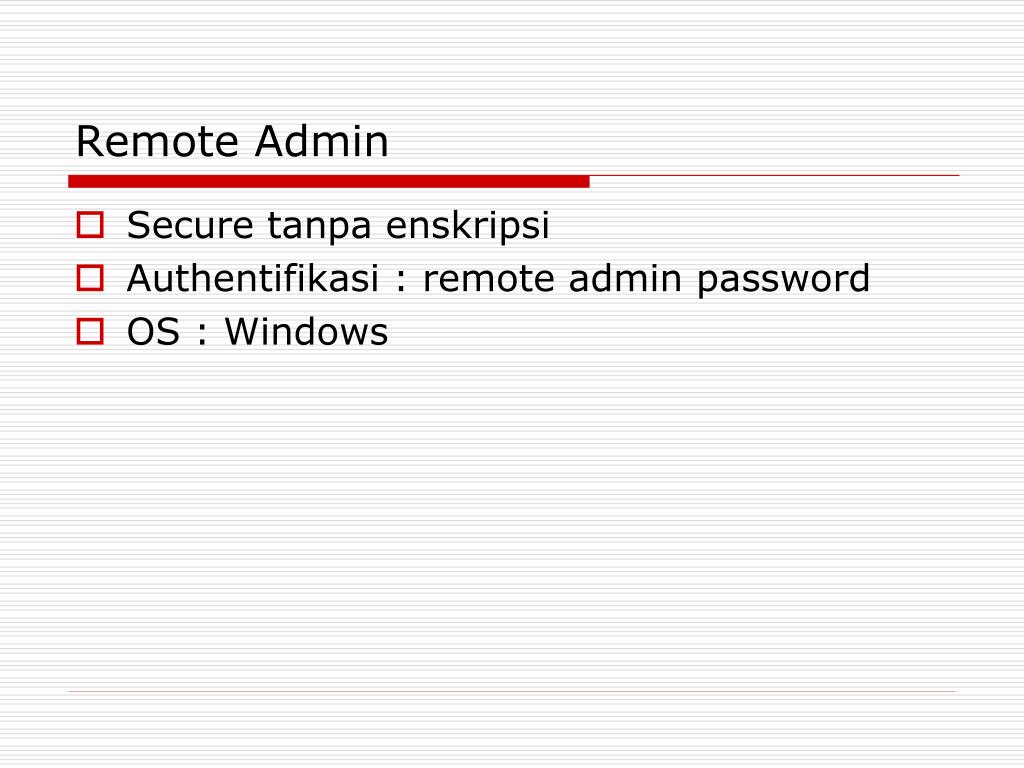This screenshot has height=768, width=1024.
Task: Select the thick red bar under the title
Action: pos(328,182)
